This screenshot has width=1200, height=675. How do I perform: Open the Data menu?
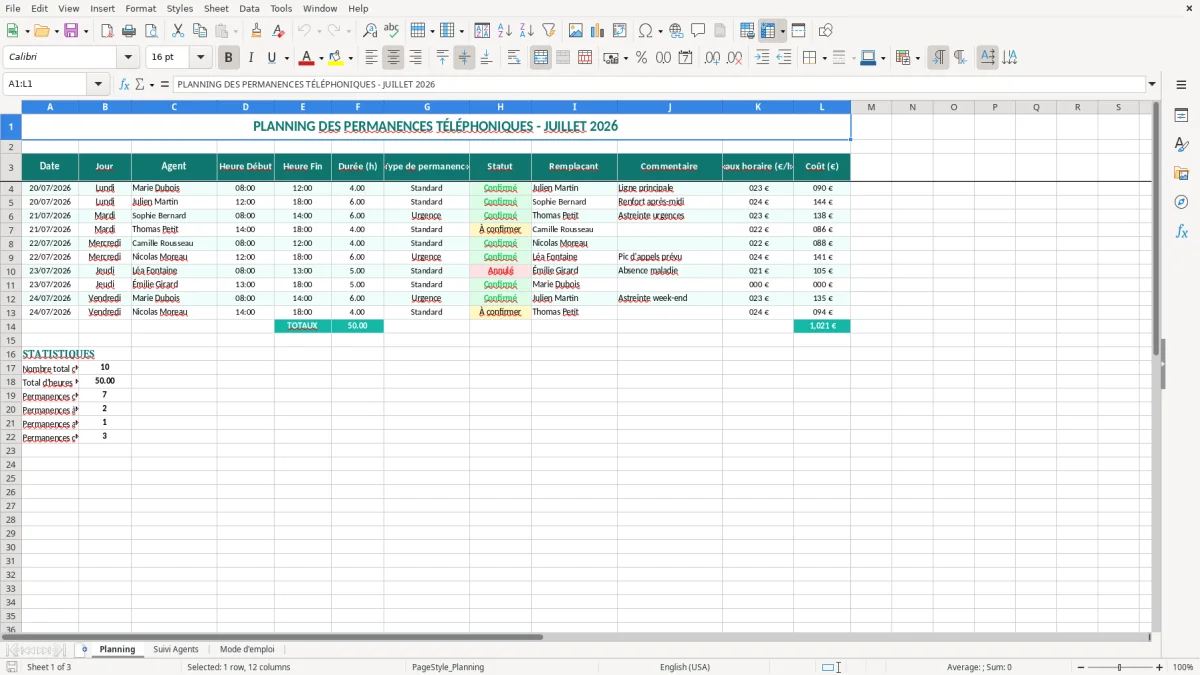[x=249, y=8]
